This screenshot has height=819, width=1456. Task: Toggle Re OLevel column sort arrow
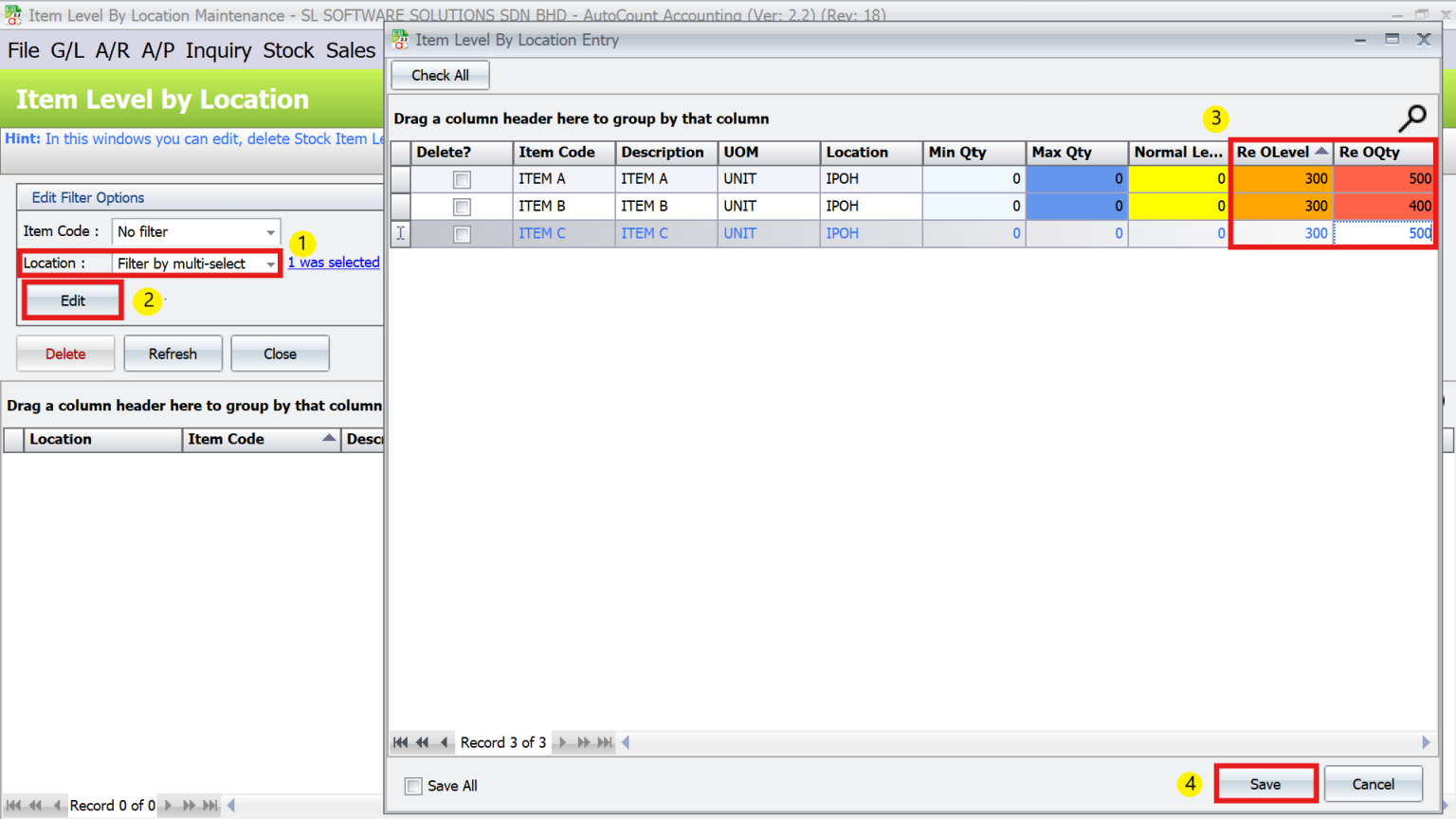(1321, 150)
